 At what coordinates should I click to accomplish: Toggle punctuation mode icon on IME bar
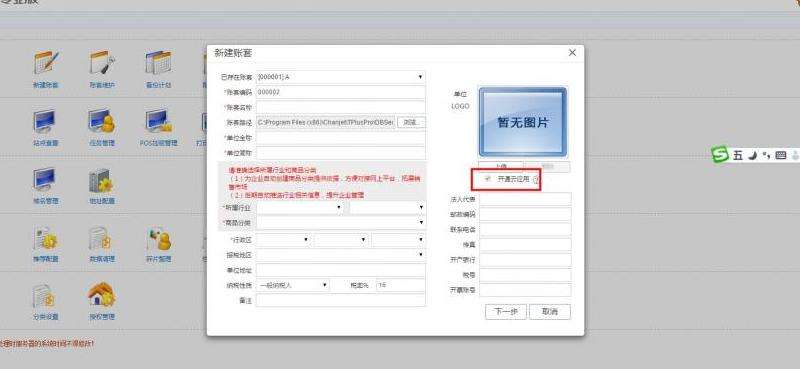tap(766, 155)
